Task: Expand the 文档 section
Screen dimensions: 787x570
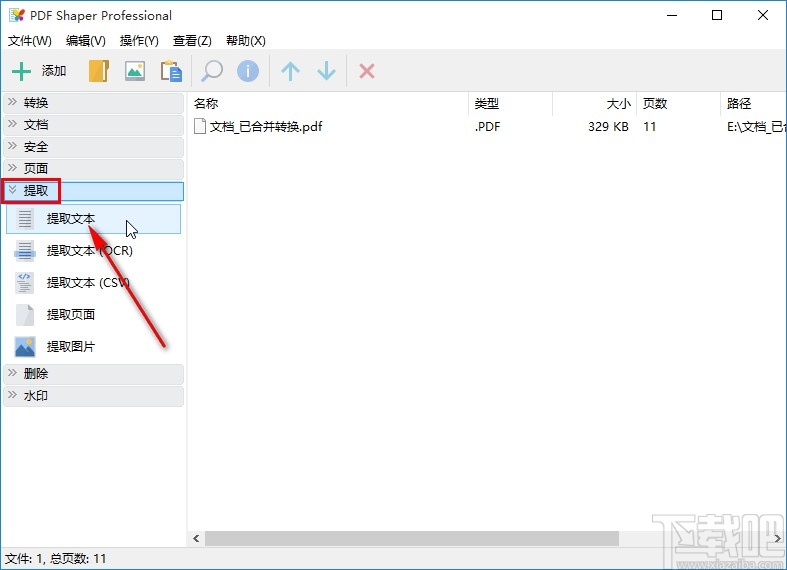Action: pyautogui.click(x=93, y=125)
